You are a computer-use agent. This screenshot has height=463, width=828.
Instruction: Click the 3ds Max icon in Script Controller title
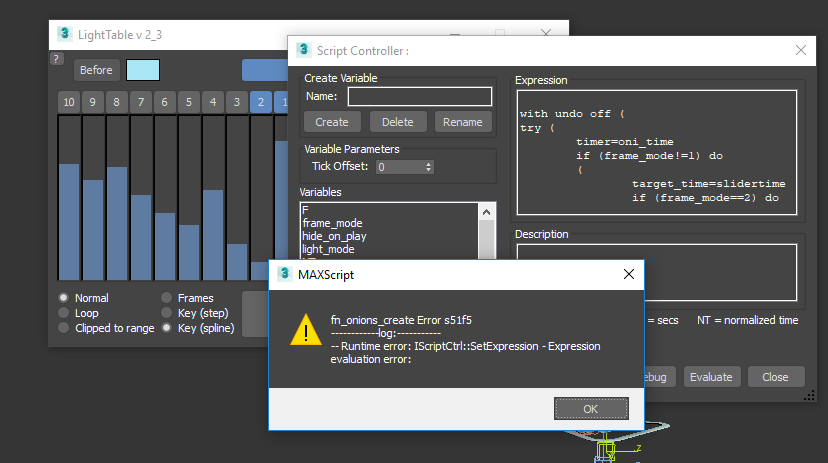coord(304,50)
